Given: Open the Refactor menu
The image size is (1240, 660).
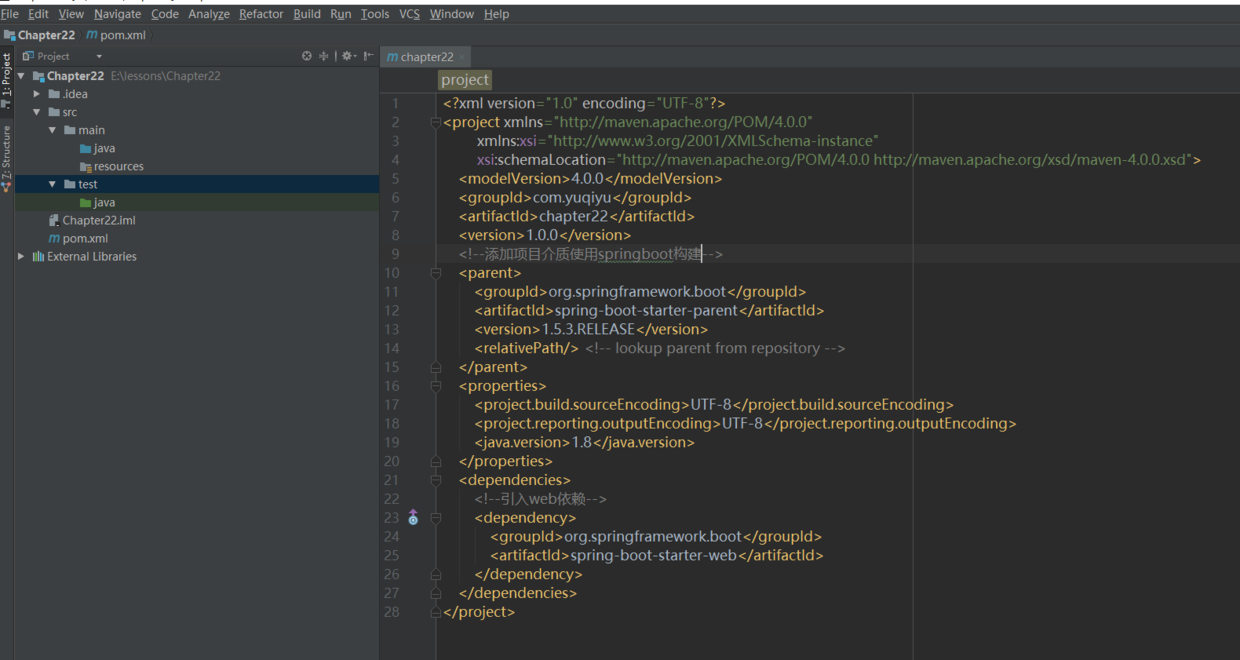Looking at the screenshot, I should point(261,14).
